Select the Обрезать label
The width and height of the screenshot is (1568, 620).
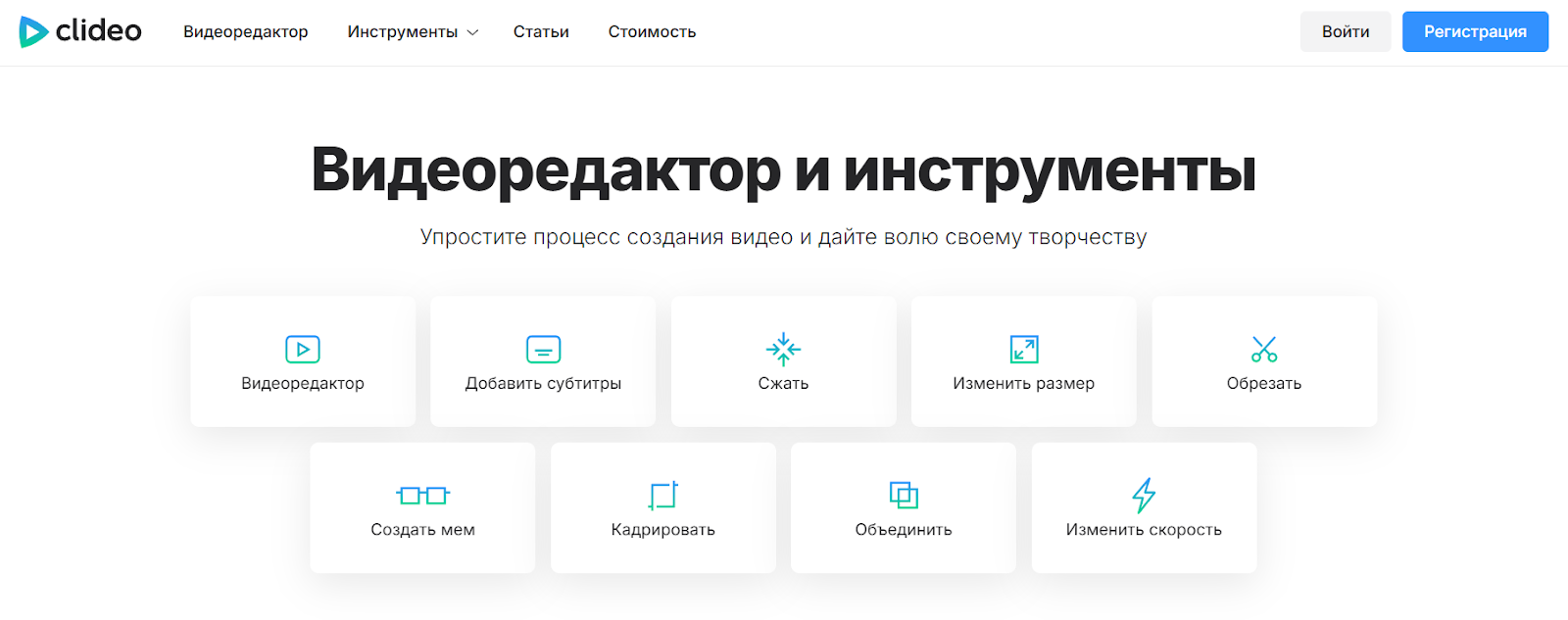(1264, 383)
